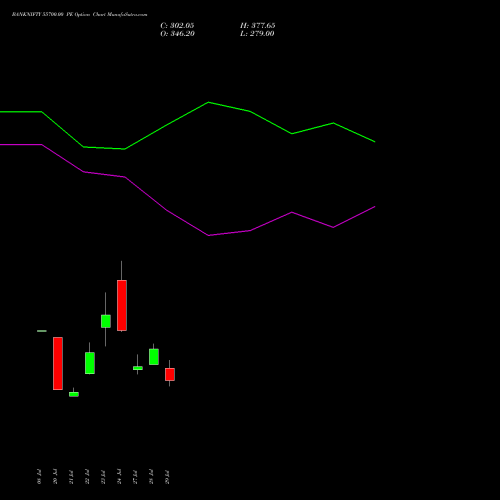Screen dimensions: 500x500
Task: Select the close value C: 302.05
Action: pos(177,26)
